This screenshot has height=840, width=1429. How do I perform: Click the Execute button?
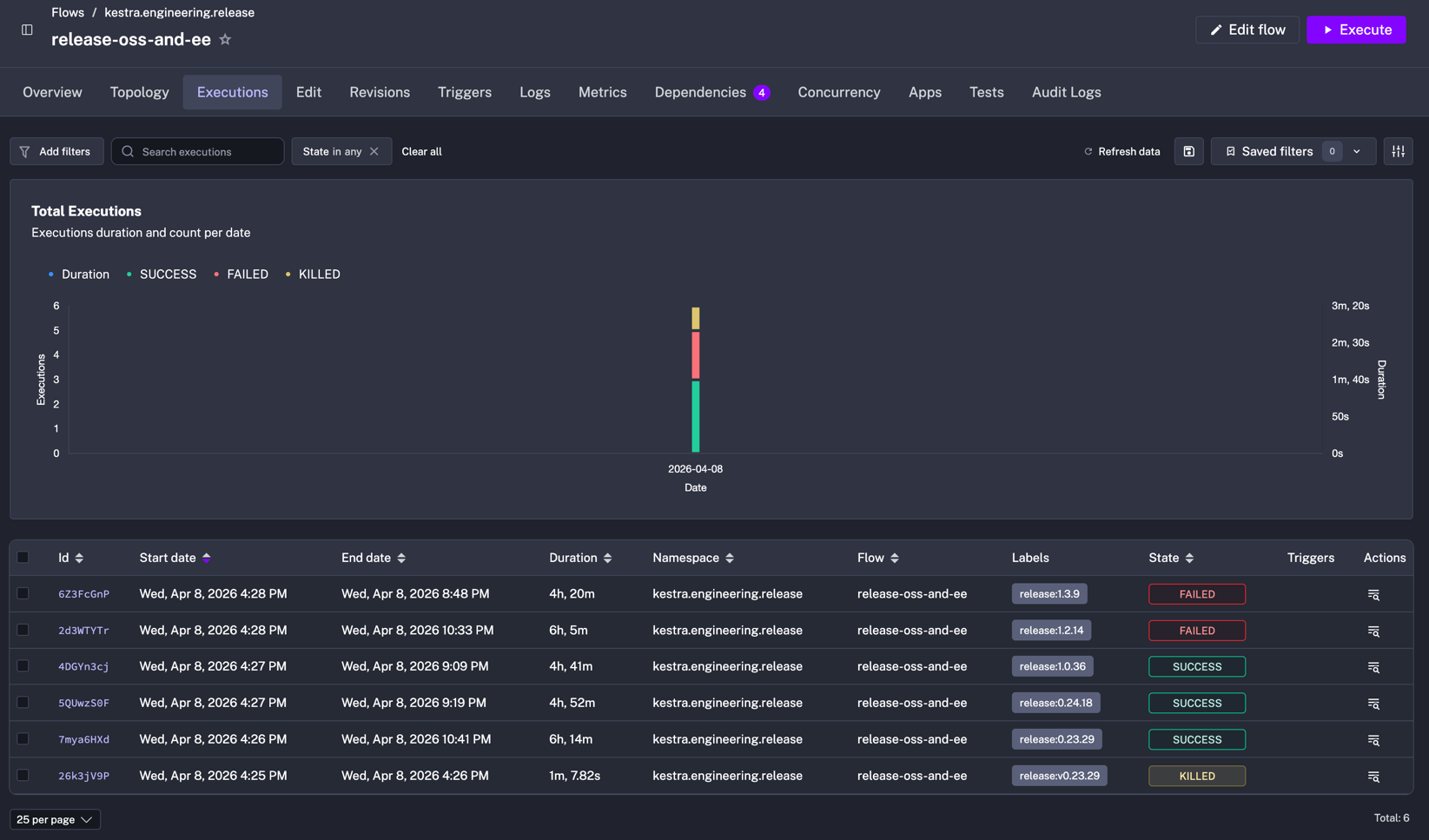coord(1356,30)
